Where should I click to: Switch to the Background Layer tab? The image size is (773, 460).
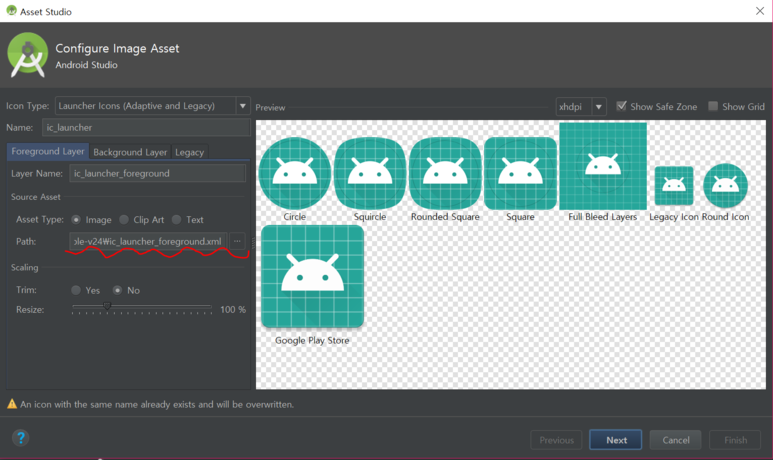(x=130, y=152)
